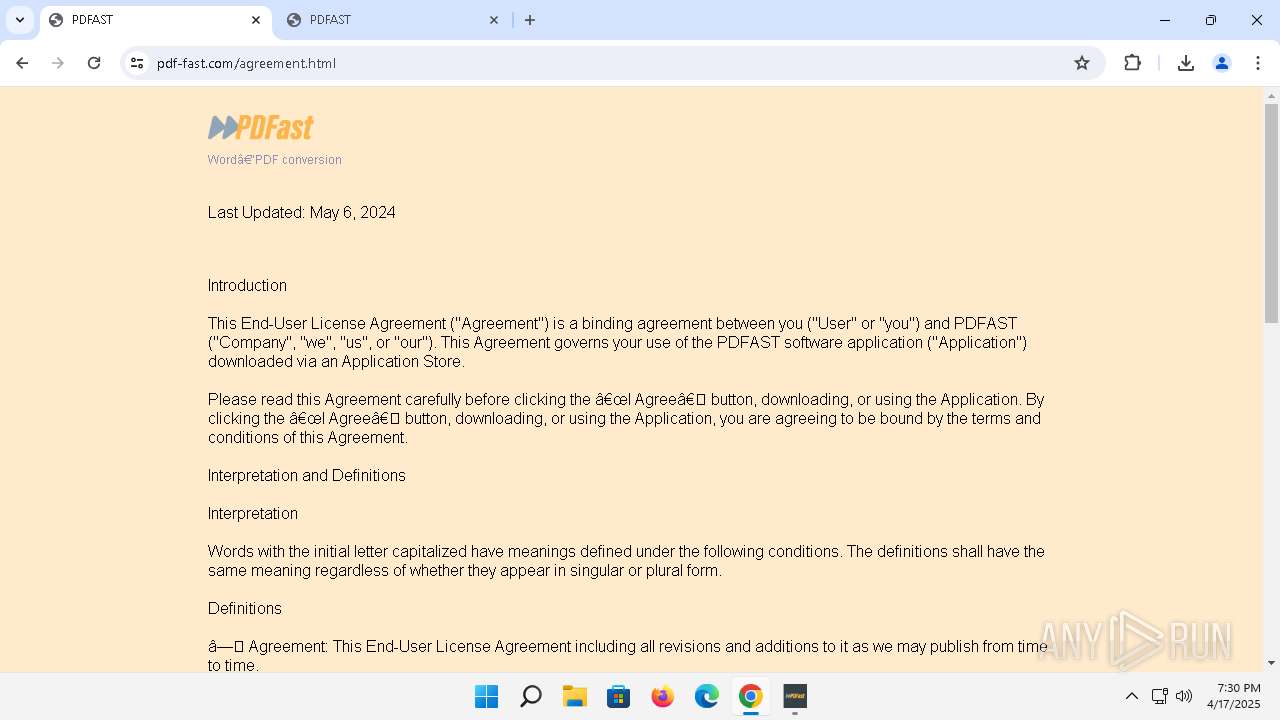Minimize the Chrome window

coord(1165,20)
